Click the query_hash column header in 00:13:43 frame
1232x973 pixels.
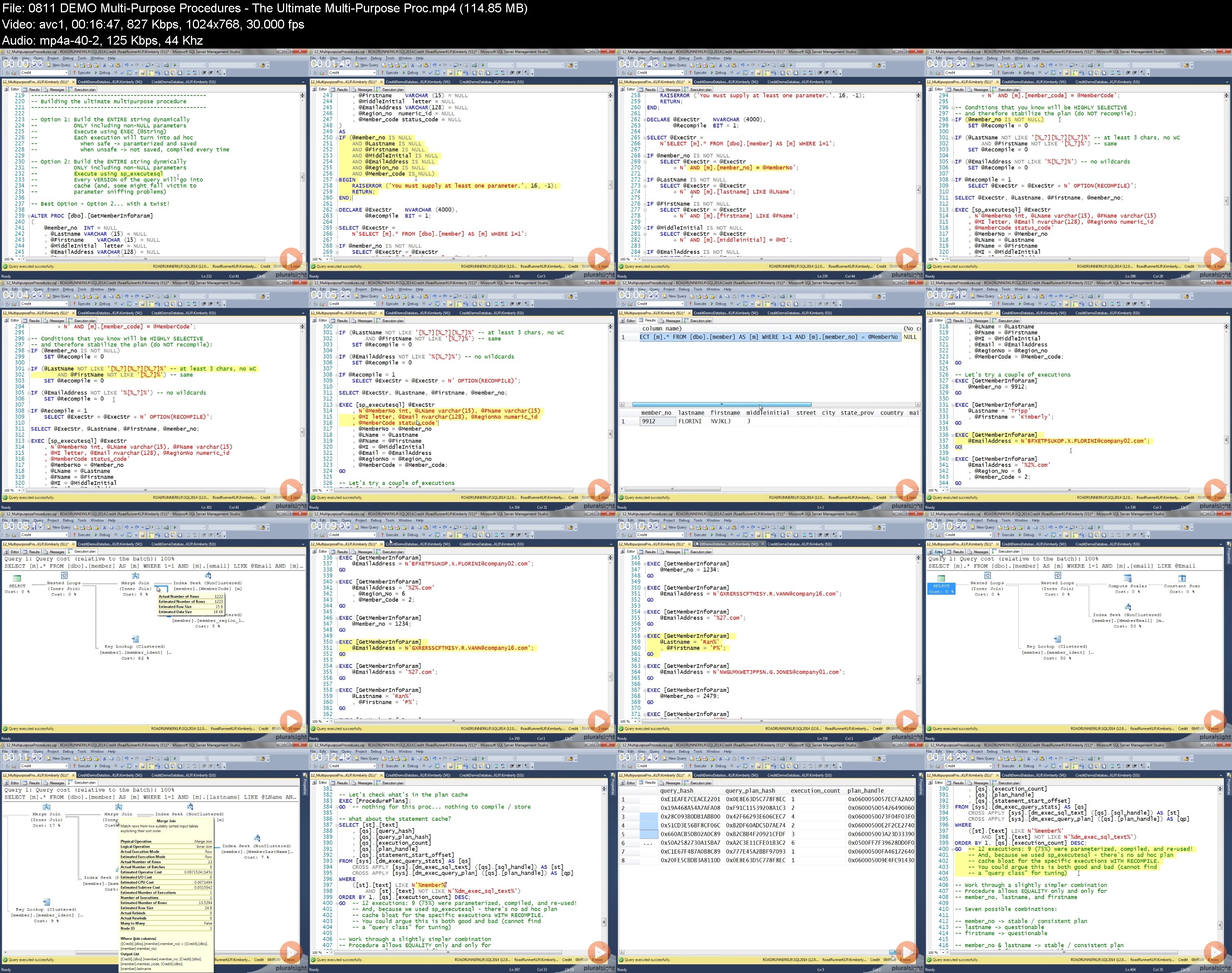point(676,791)
